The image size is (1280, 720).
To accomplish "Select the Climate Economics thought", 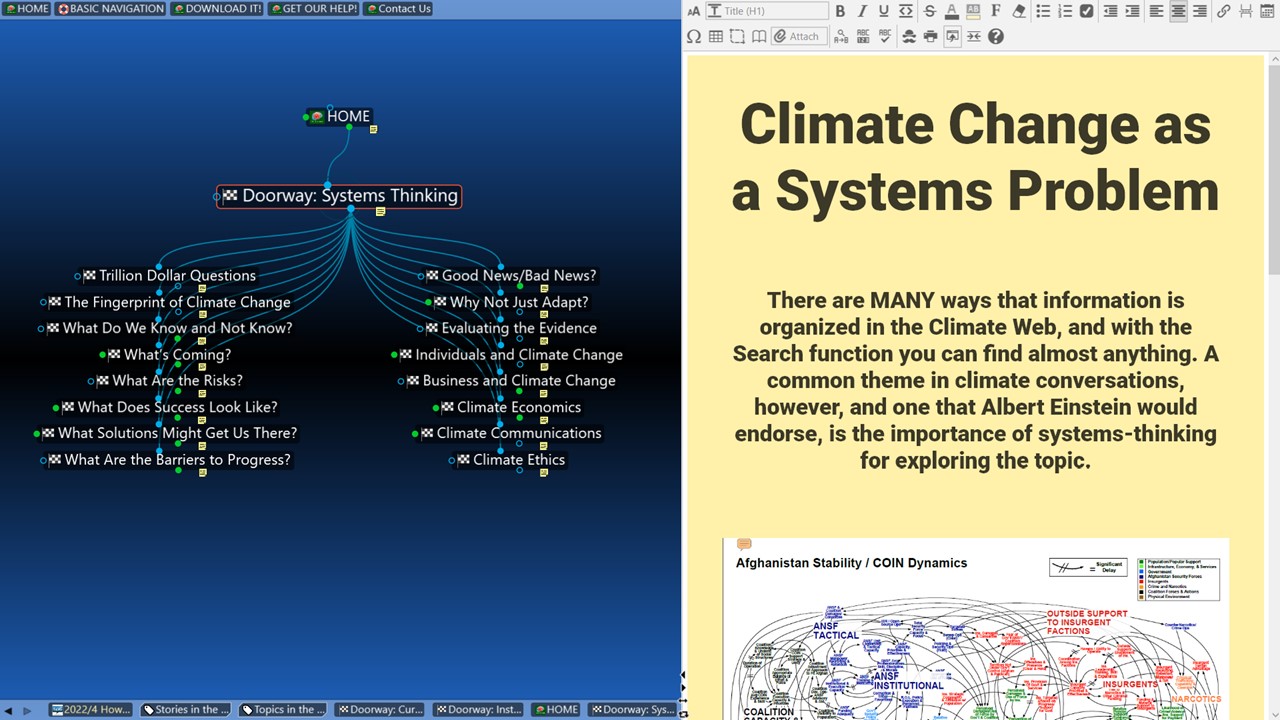I will 518,407.
